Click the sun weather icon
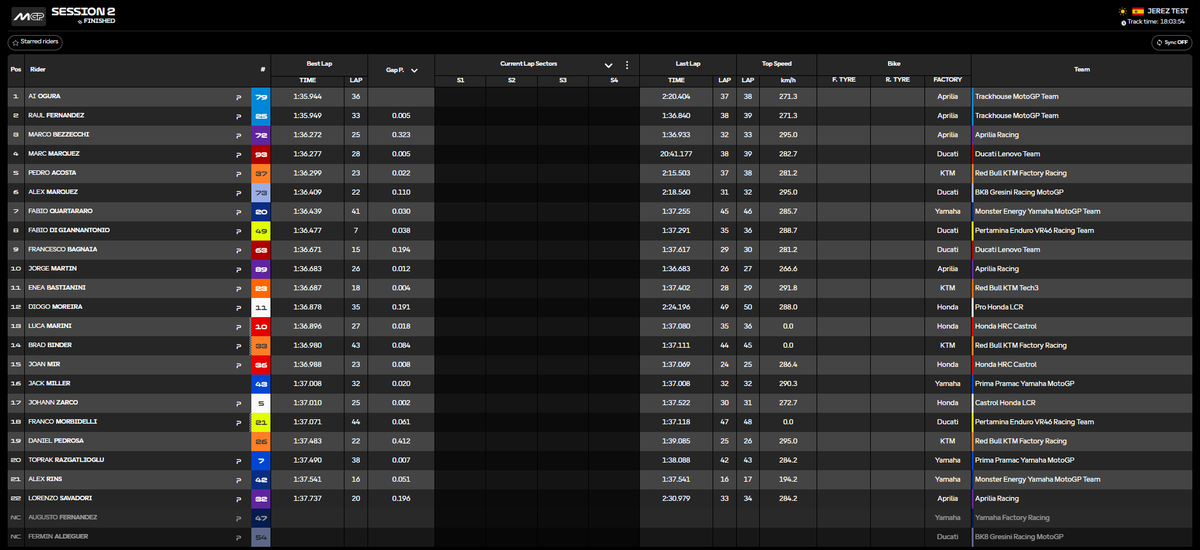The width and height of the screenshot is (1200, 550). 1123,11
